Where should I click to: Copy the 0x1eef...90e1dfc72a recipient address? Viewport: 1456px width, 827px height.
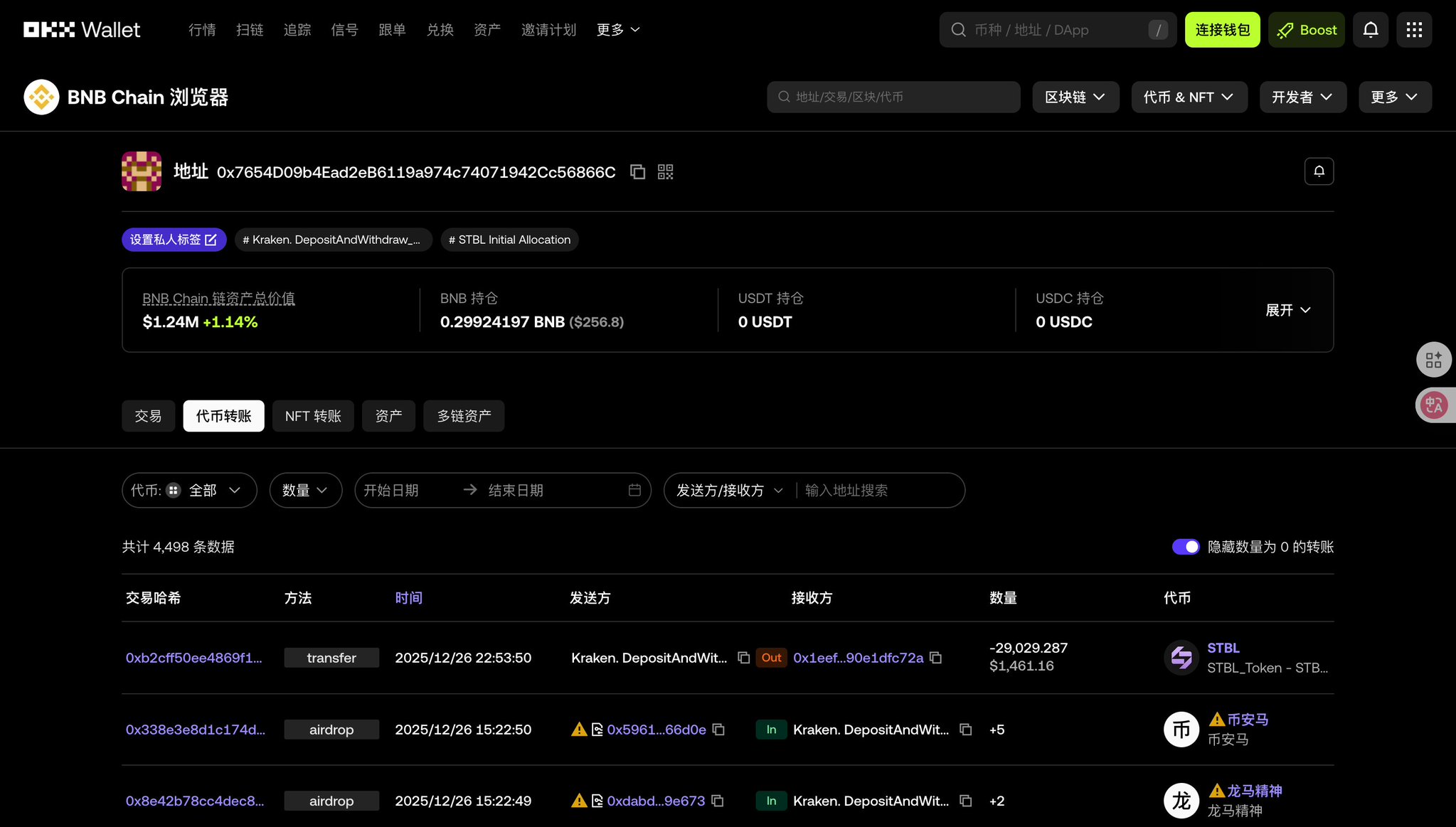click(936, 658)
